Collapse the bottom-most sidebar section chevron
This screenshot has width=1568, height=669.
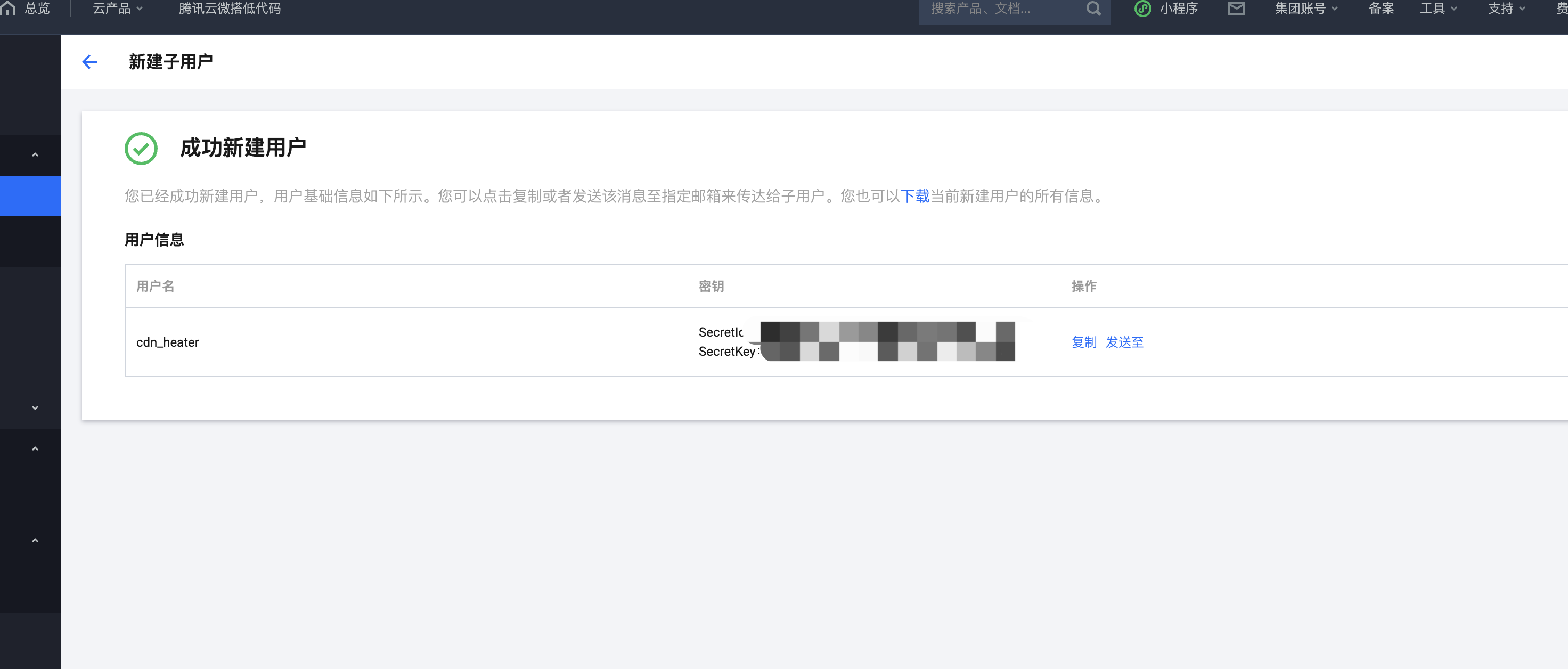click(x=35, y=540)
